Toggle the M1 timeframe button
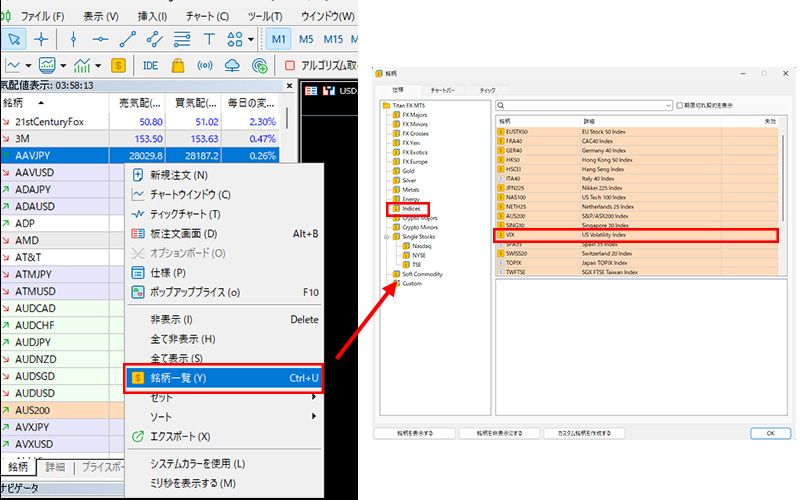Image resolution: width=800 pixels, height=500 pixels. (278, 39)
